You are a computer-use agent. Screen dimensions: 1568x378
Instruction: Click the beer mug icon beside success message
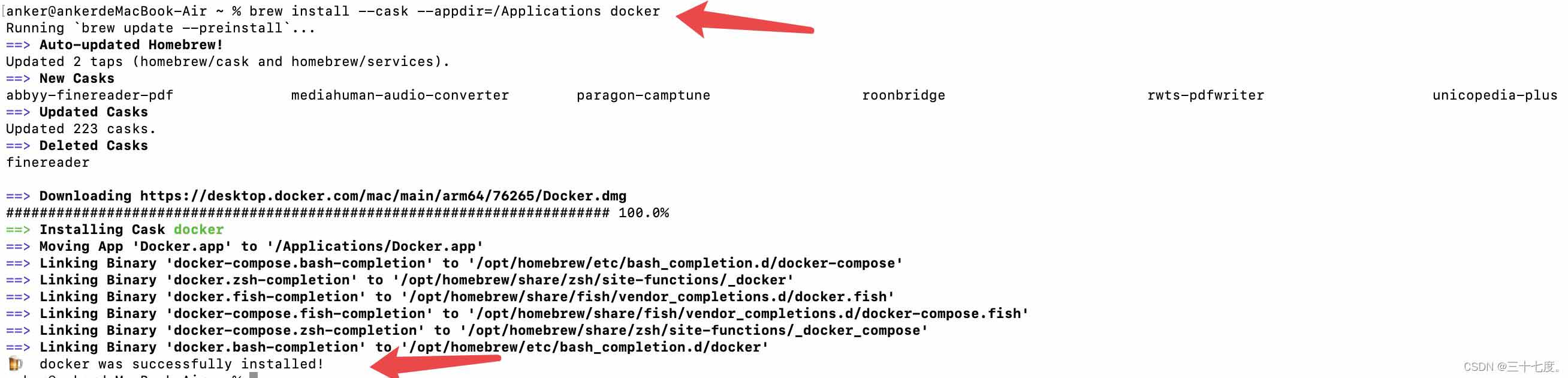15,364
